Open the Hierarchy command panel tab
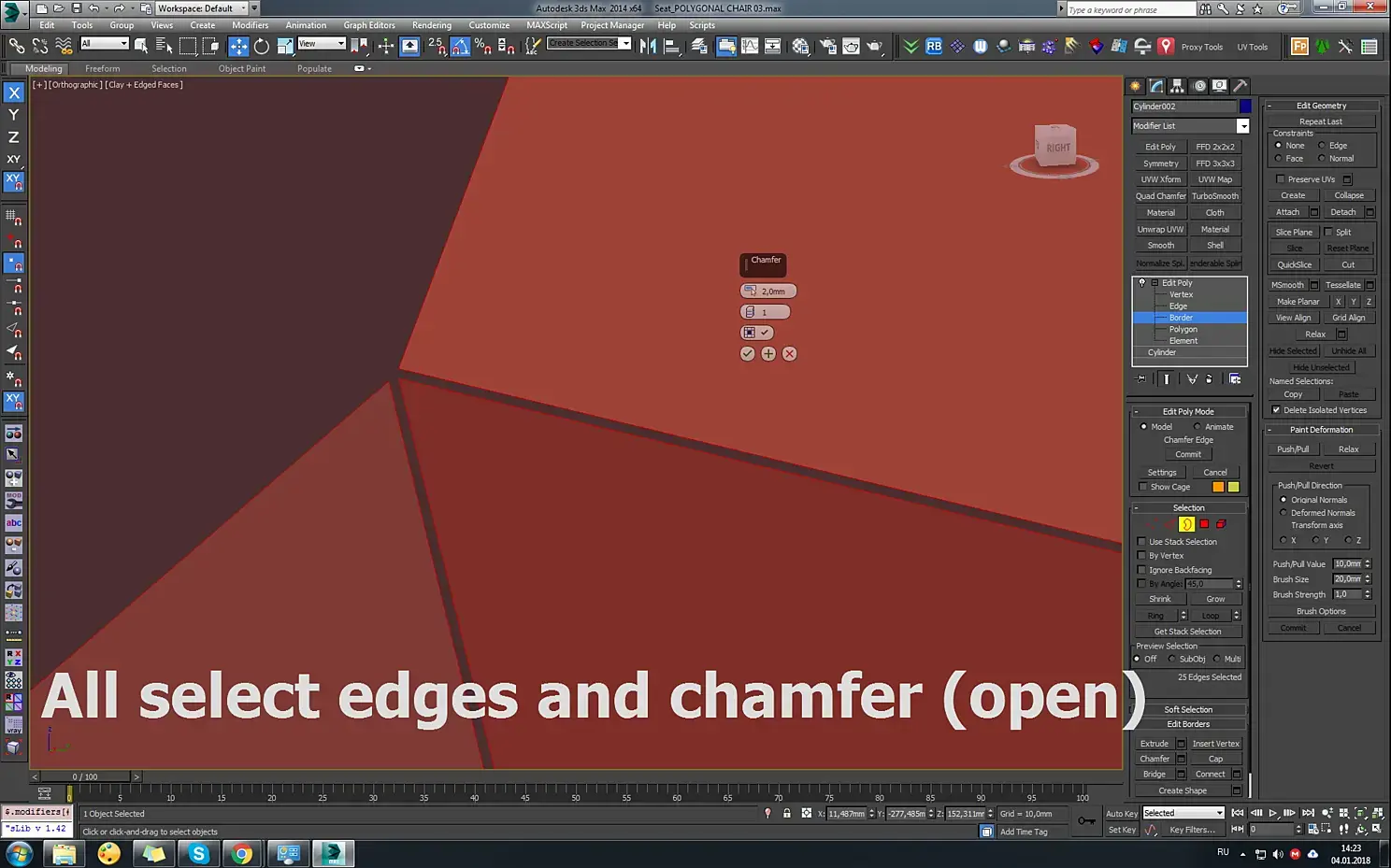 click(1178, 86)
